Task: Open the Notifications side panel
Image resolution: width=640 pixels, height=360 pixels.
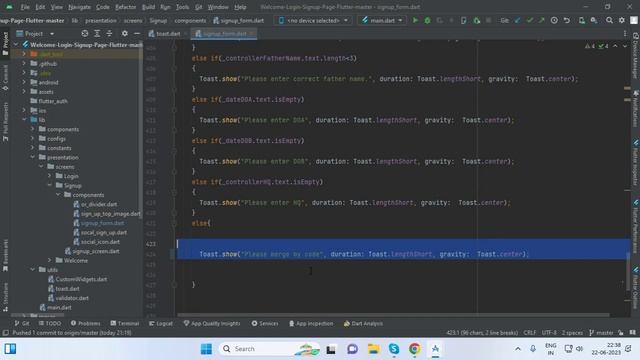Action: coord(636,109)
